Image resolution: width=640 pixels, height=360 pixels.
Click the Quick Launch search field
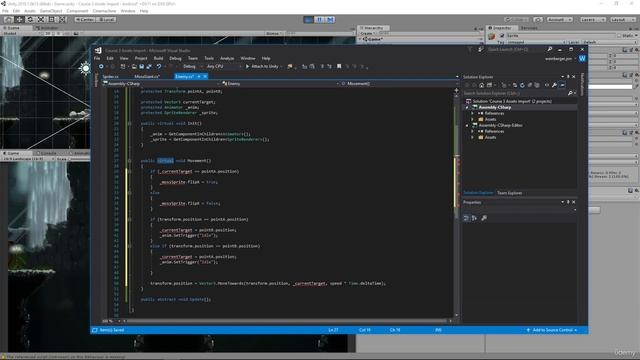click(x=516, y=49)
